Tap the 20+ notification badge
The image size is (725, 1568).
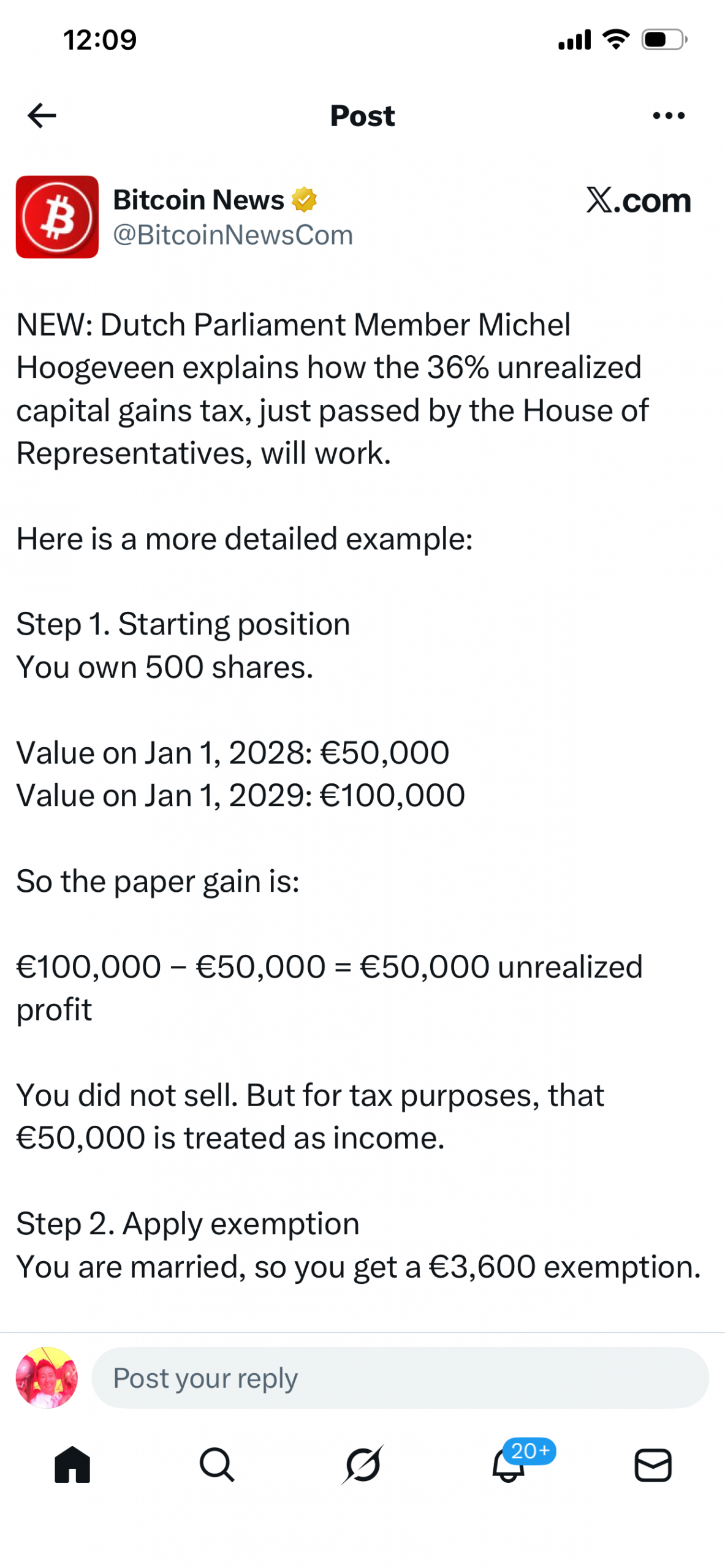click(530, 1451)
